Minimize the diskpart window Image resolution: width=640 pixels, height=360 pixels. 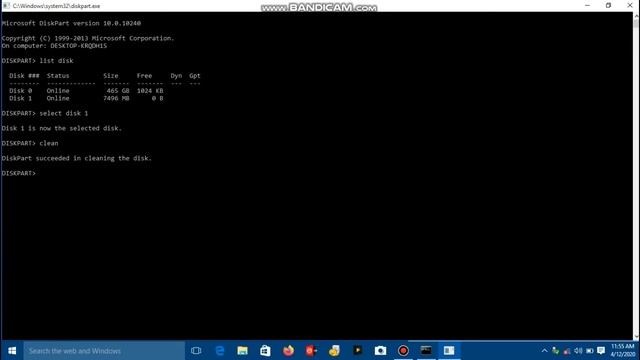[x=587, y=6]
